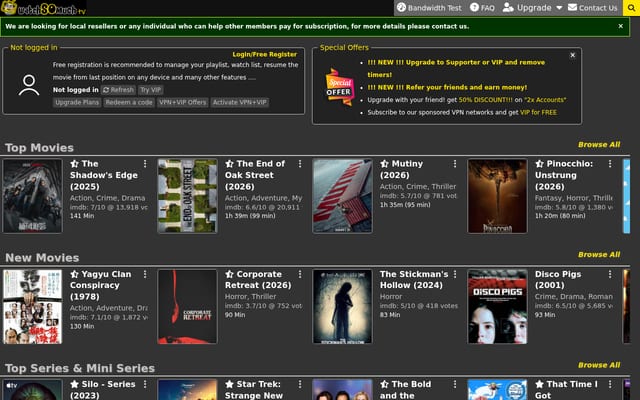
Task: Toggle favorite star for That Time I Got
Action: point(540,384)
